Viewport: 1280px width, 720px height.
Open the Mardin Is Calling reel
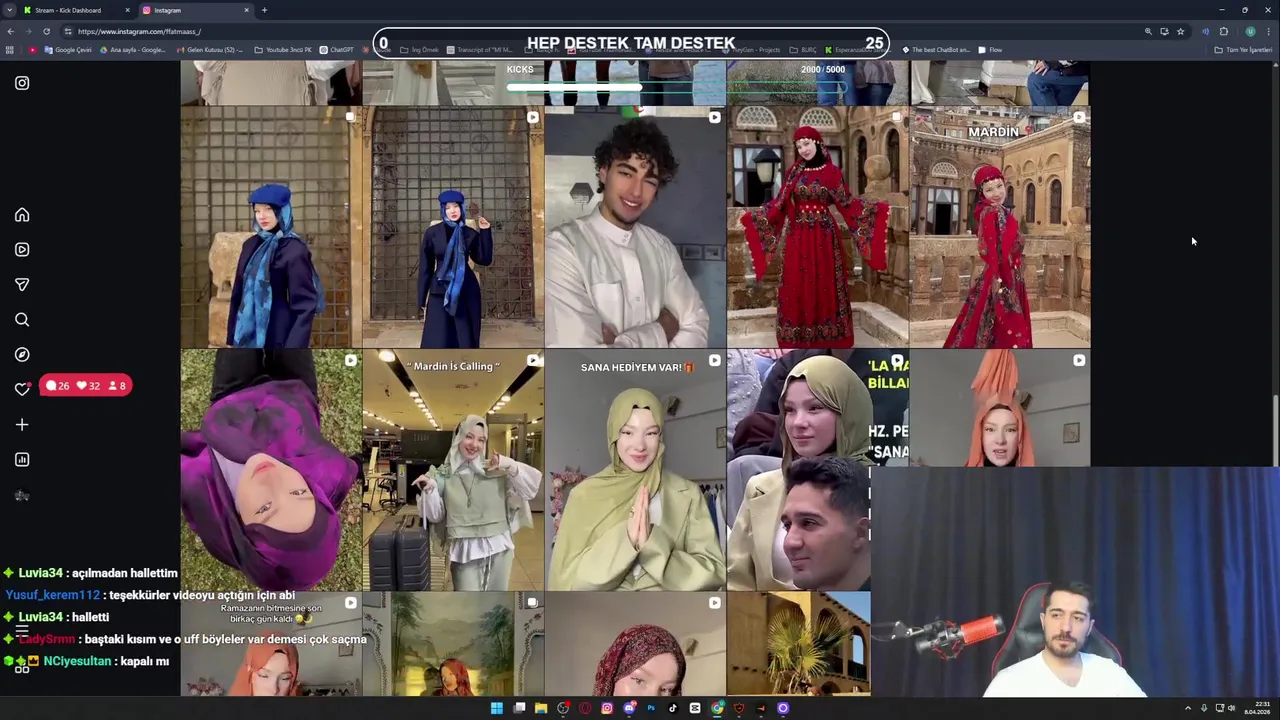(x=453, y=470)
